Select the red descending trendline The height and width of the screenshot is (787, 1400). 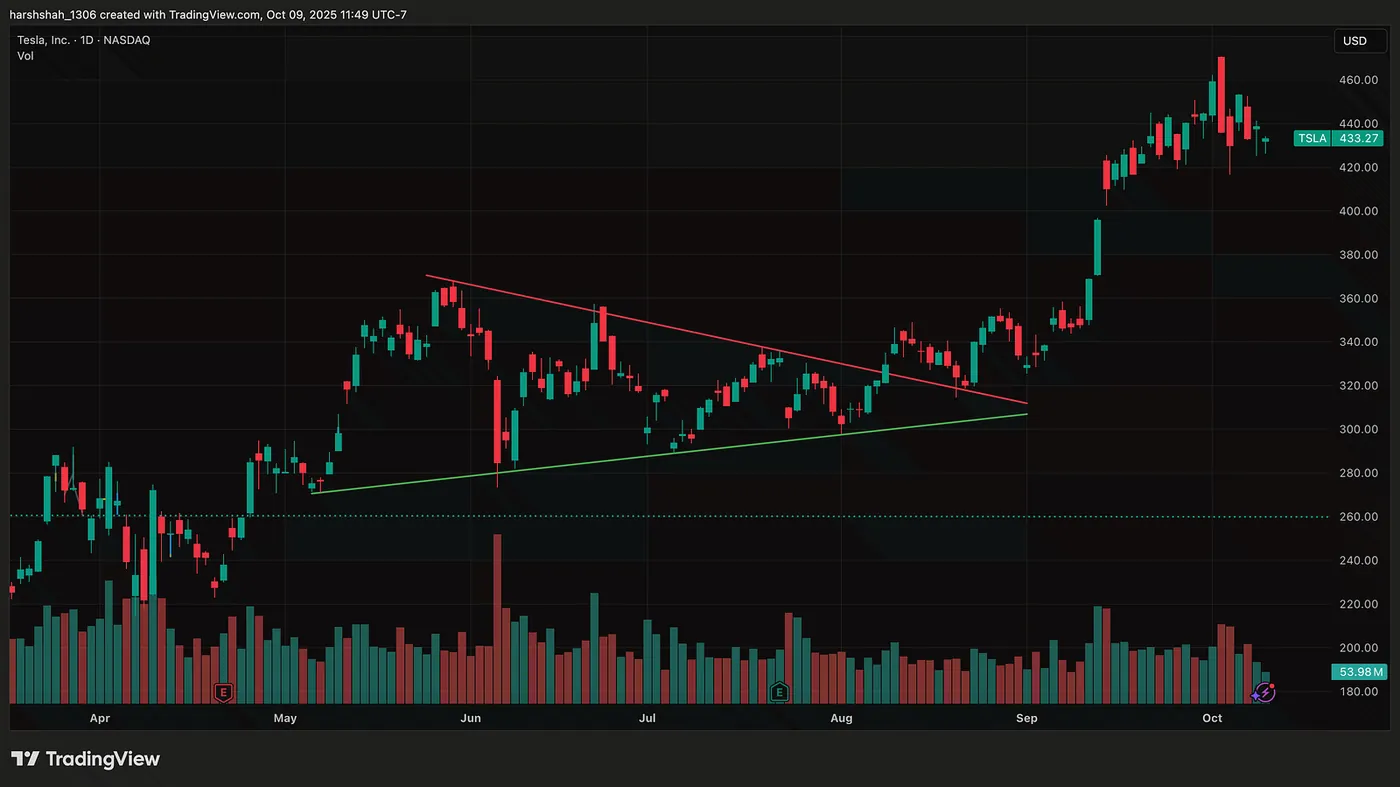pos(726,340)
